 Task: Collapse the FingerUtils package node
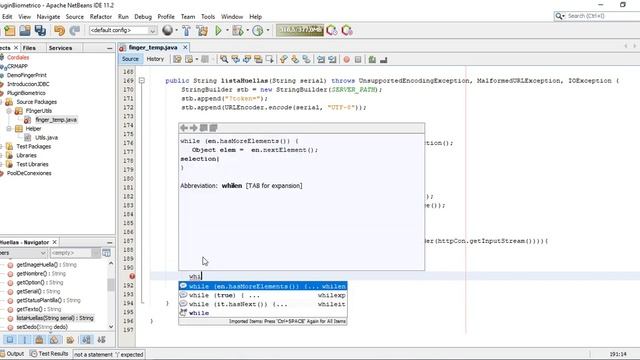[x=9, y=111]
